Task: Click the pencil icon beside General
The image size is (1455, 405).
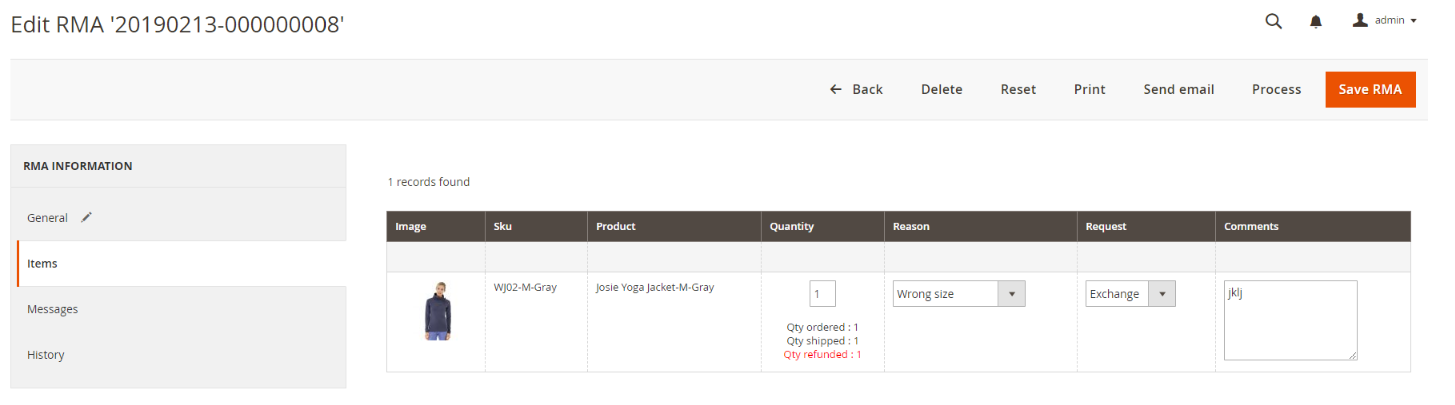Action: (87, 217)
